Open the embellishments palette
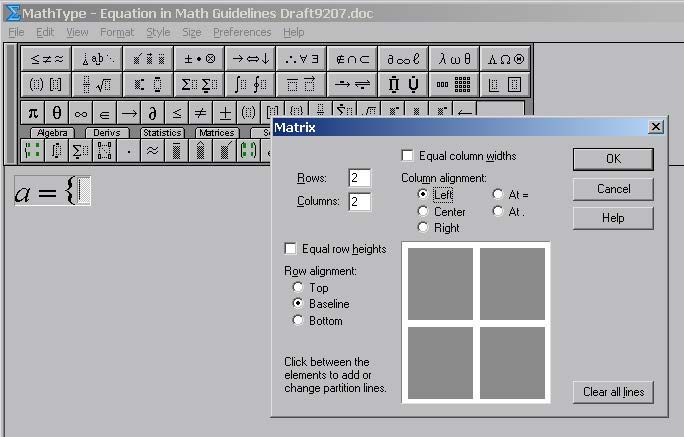 148,59
